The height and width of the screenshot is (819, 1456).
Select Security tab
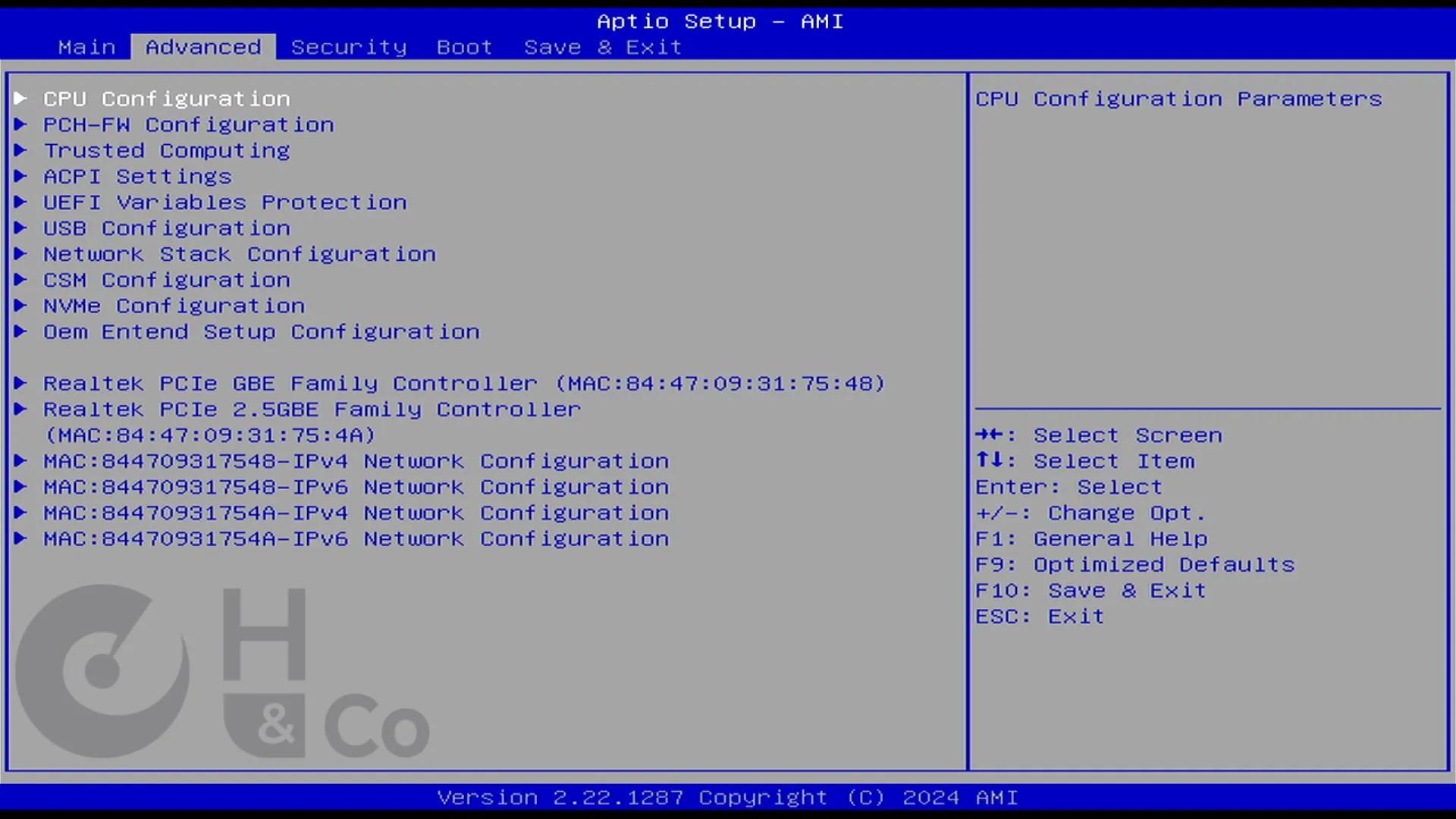point(349,47)
